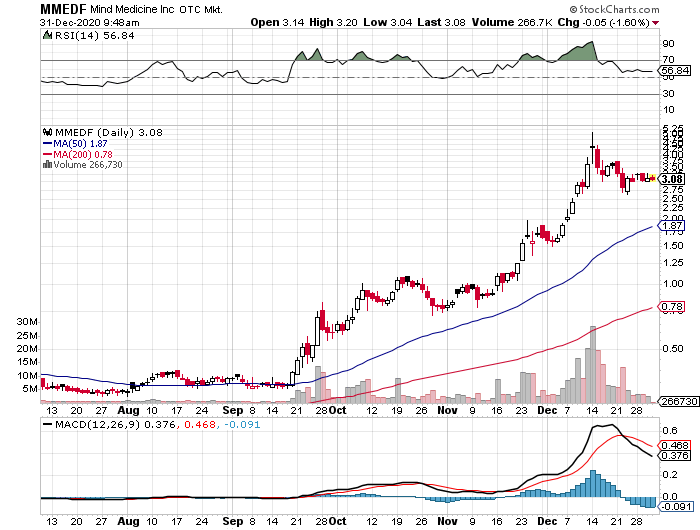
Task: Click the Volume 266.7K header value
Action: (x=512, y=22)
